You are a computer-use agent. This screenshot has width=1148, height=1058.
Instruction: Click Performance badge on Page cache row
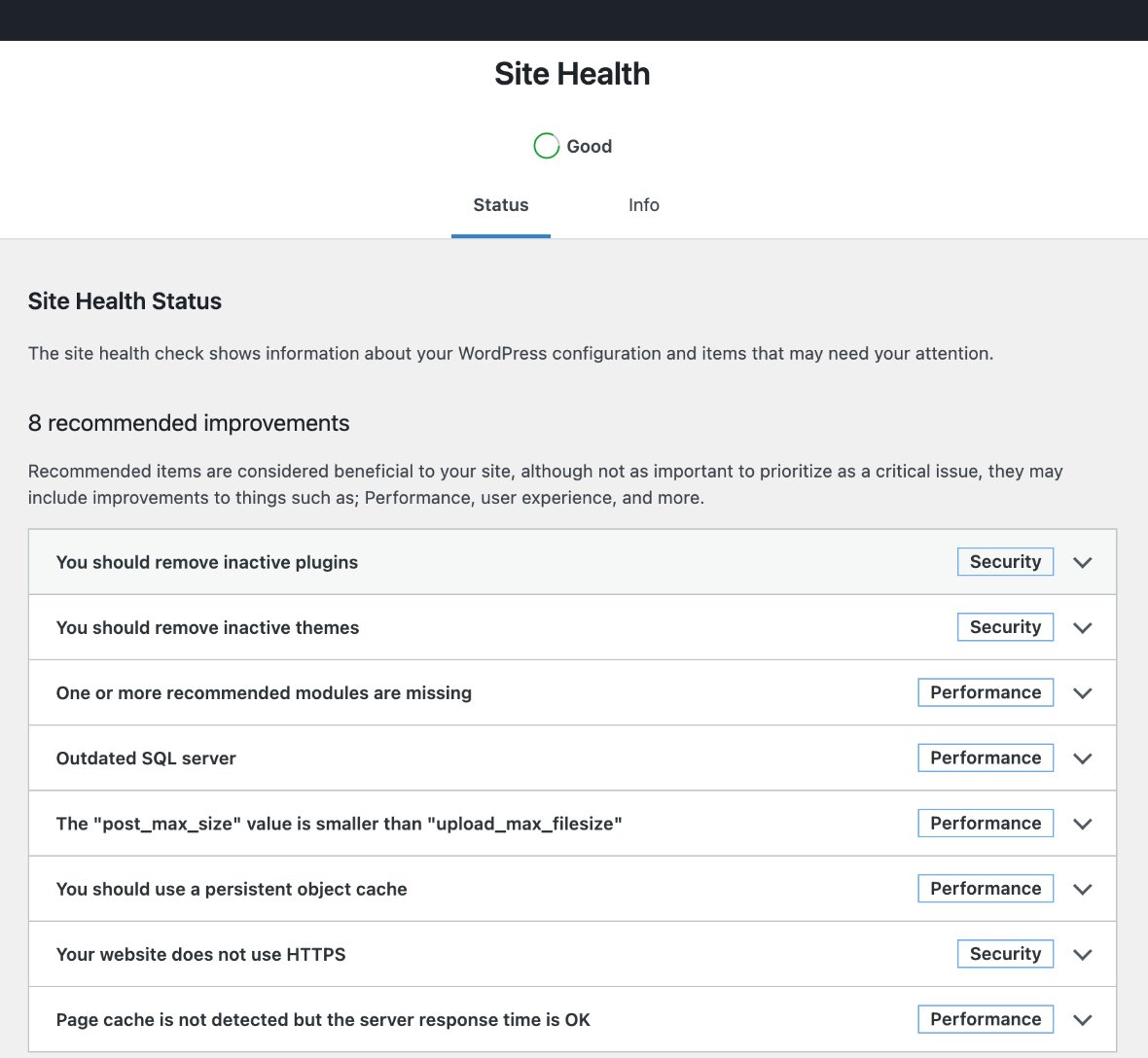pos(986,1019)
